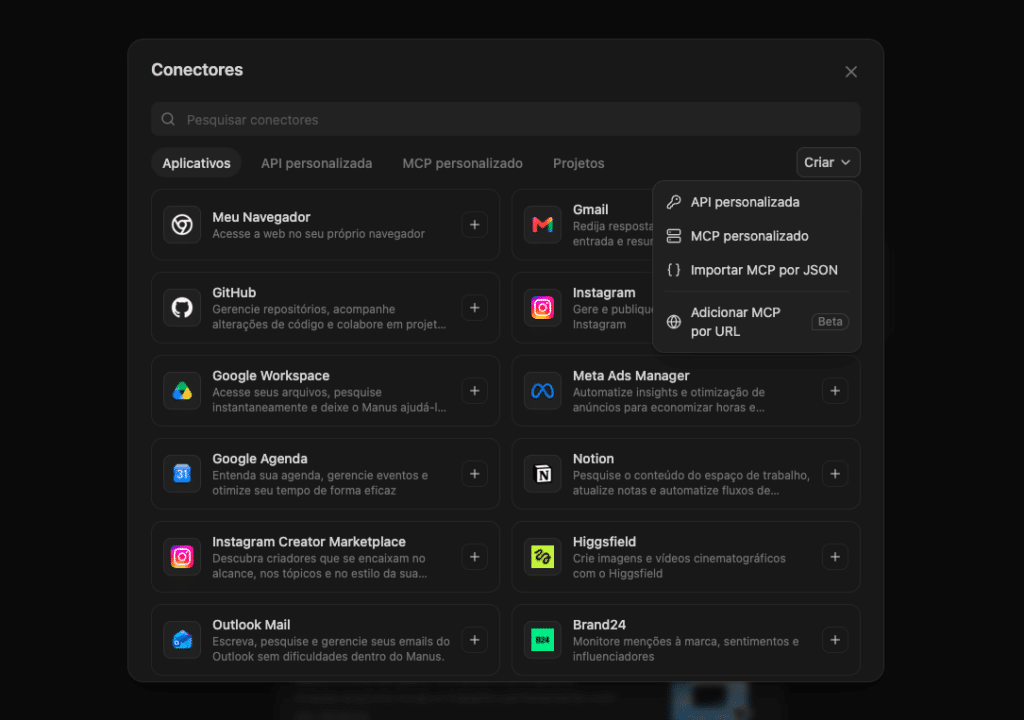The height and width of the screenshot is (720, 1024).
Task: Click the Google Workspace Drive icon
Action: click(x=182, y=391)
